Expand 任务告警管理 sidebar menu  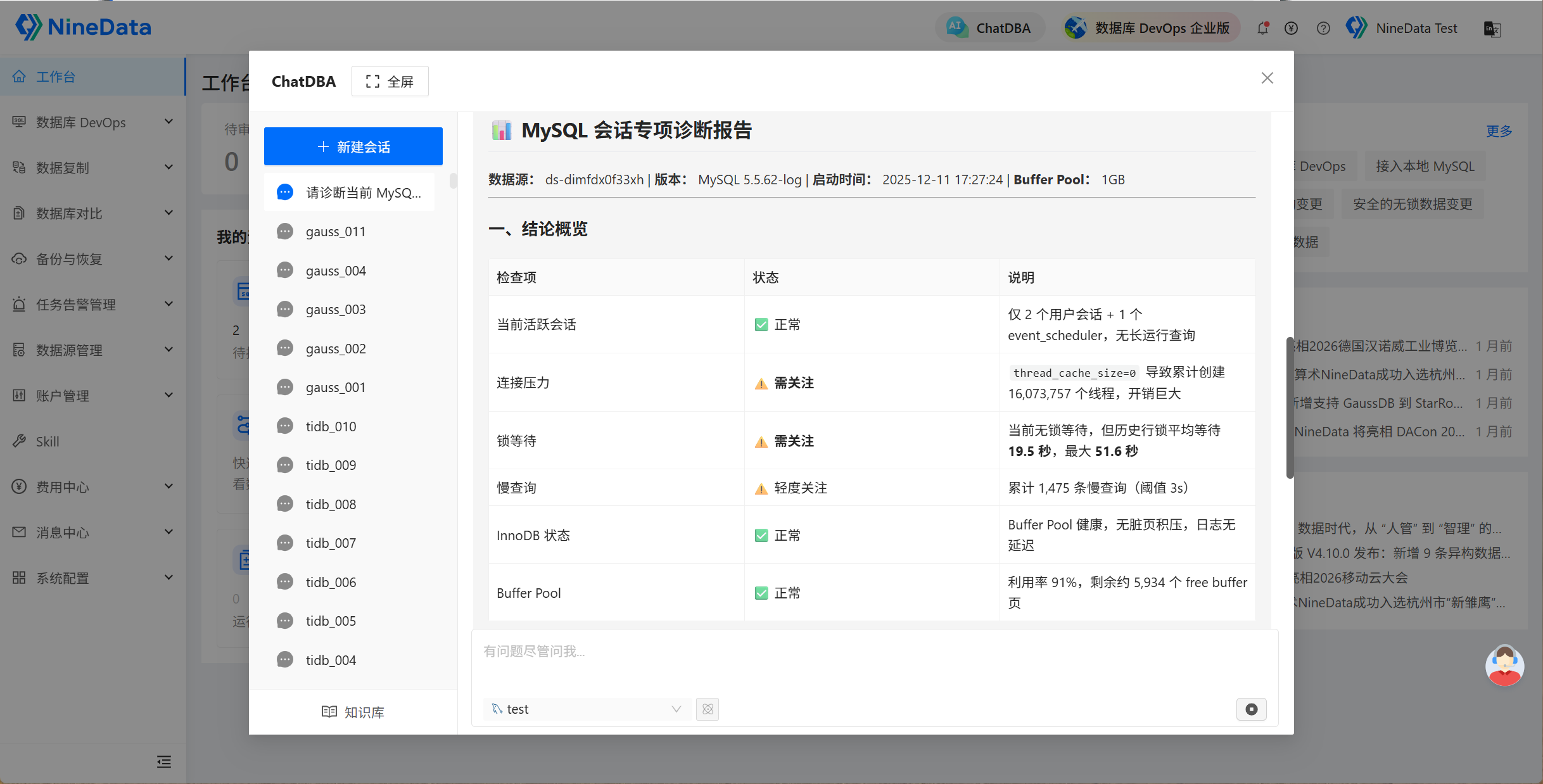coord(92,305)
